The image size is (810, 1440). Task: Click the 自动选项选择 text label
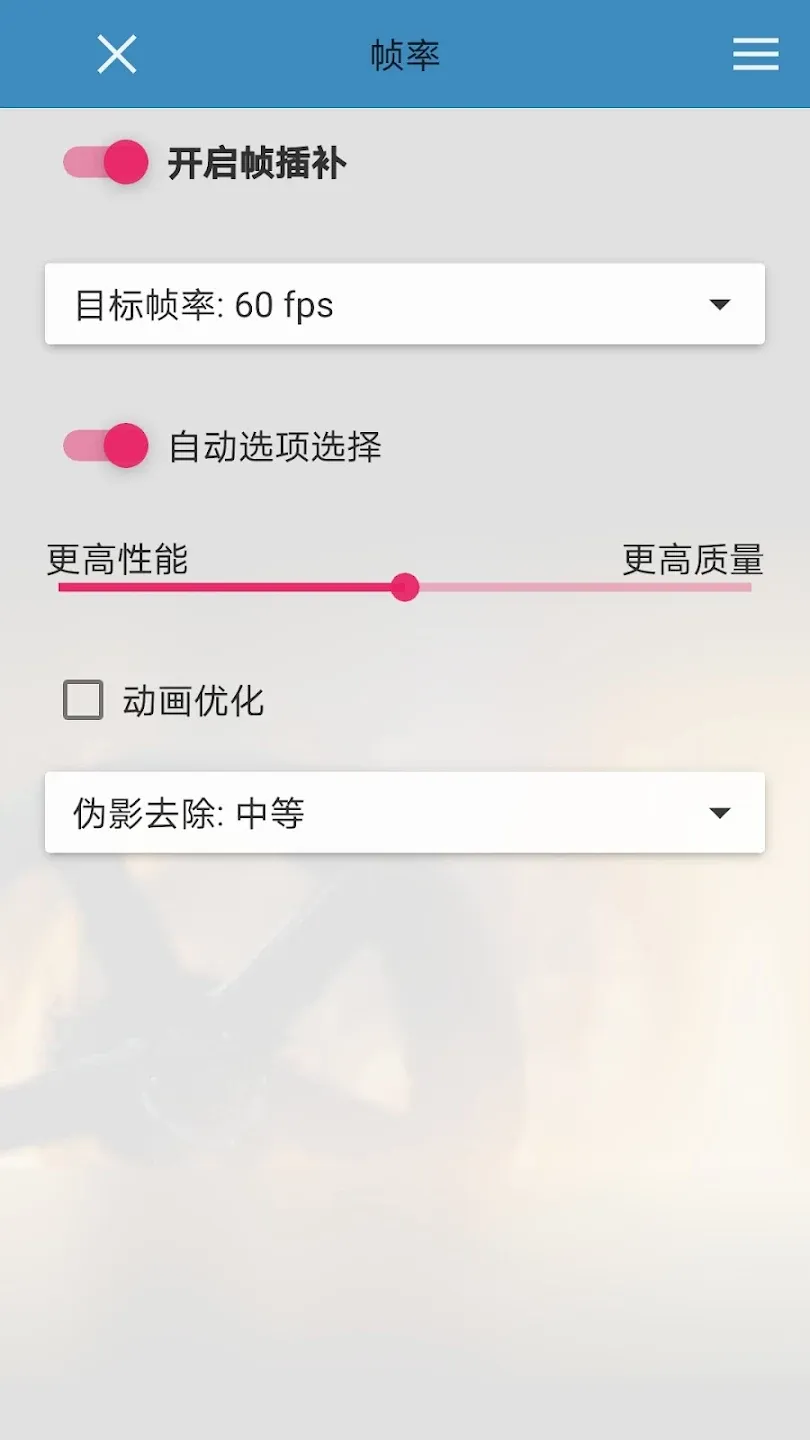(275, 446)
